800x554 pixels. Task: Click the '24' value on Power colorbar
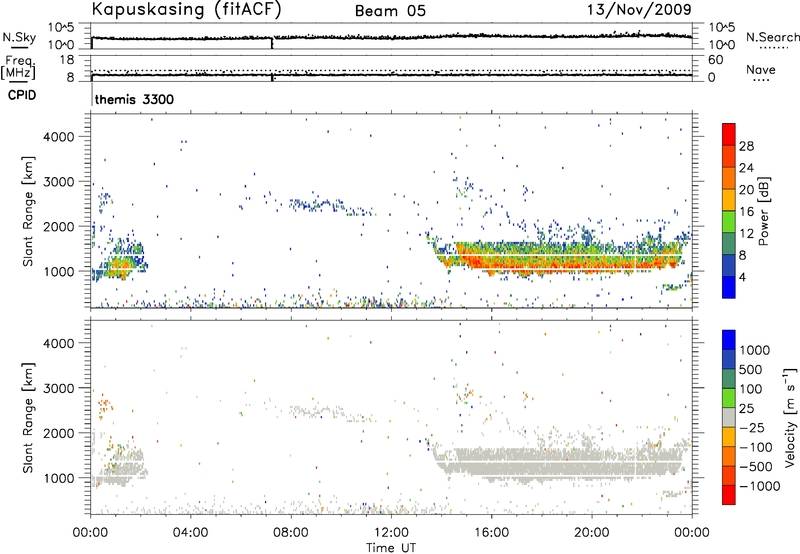[x=746, y=168]
